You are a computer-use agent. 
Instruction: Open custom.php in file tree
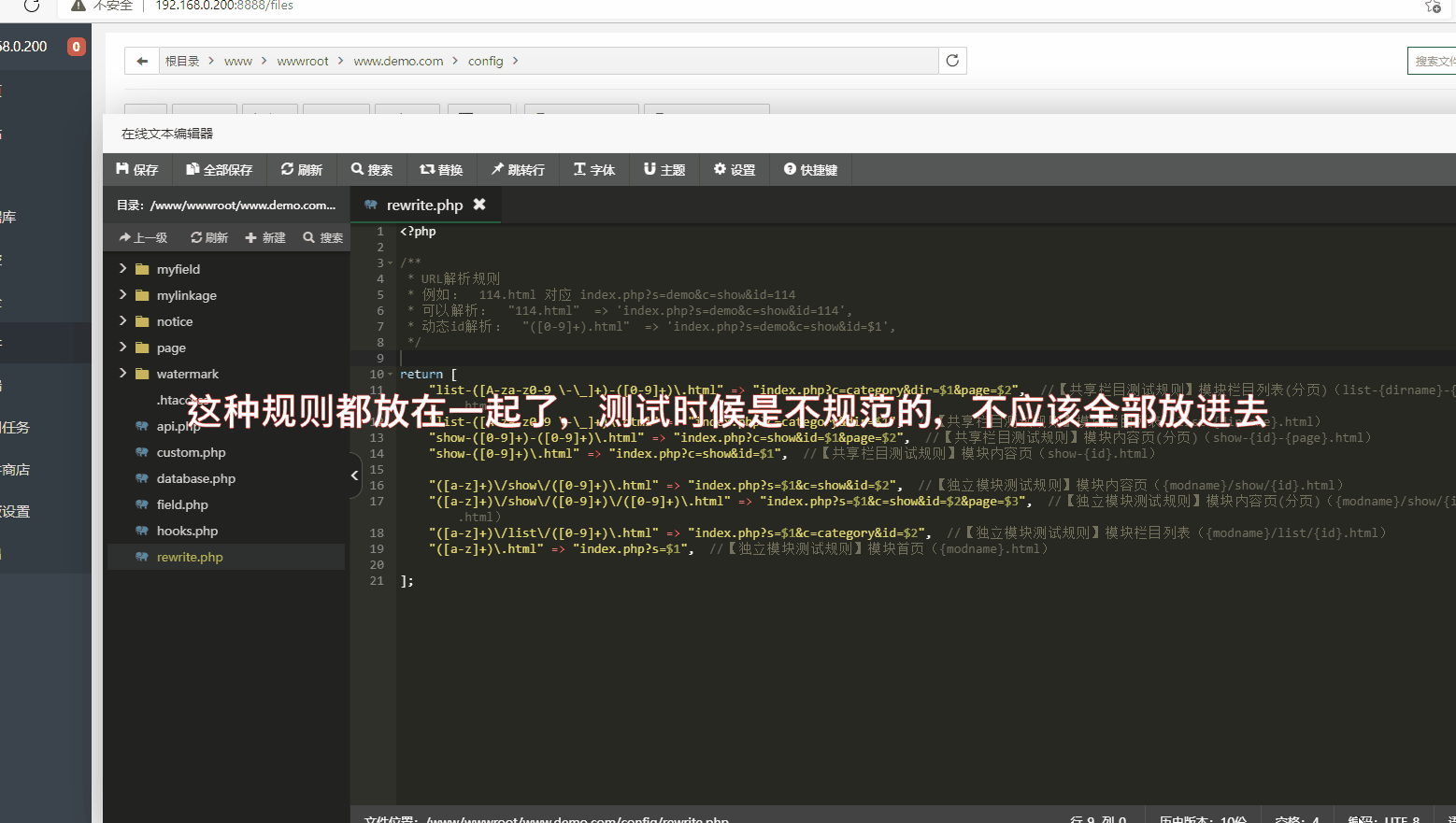coord(191,452)
